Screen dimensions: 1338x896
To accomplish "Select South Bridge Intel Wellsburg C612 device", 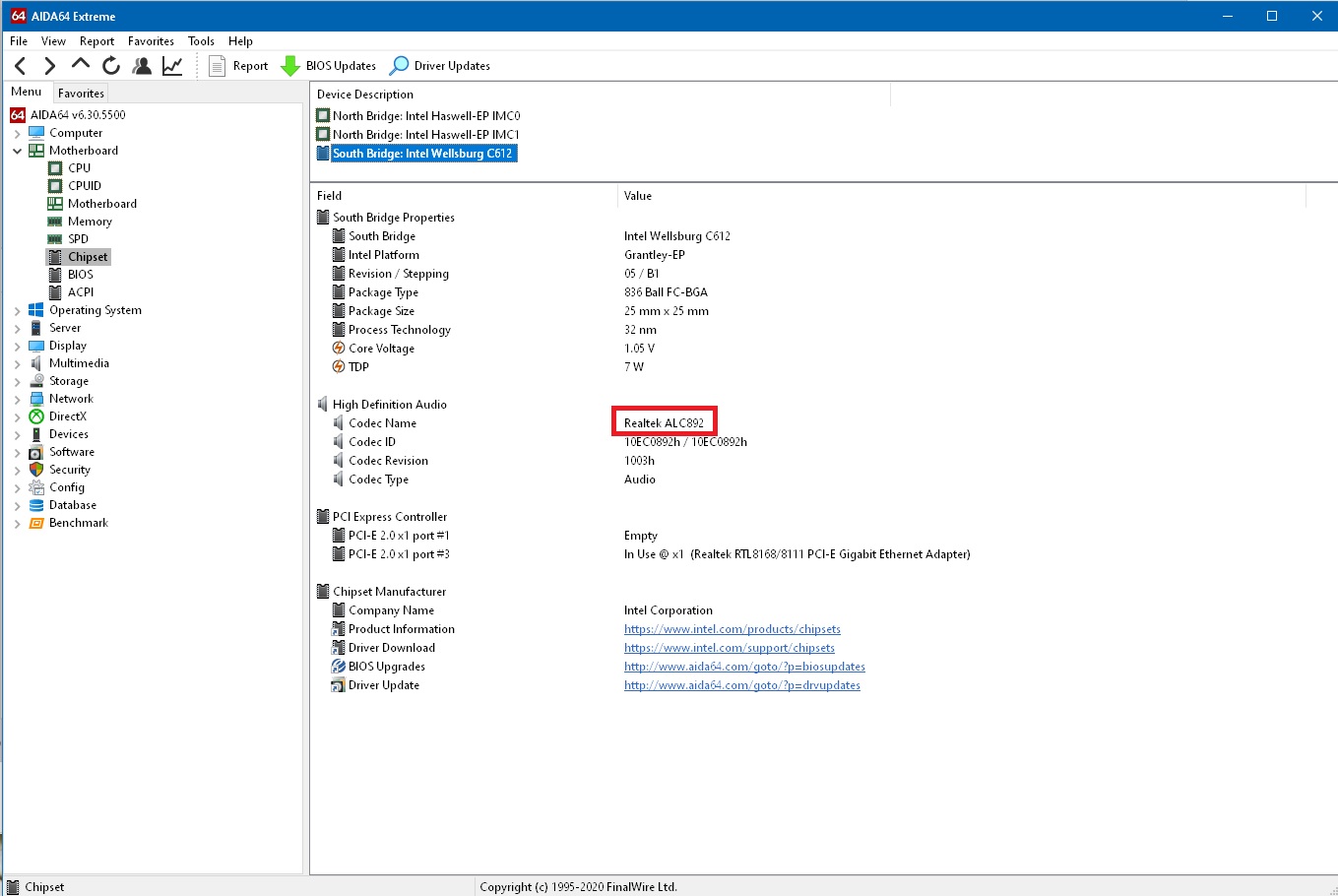I will pos(422,154).
